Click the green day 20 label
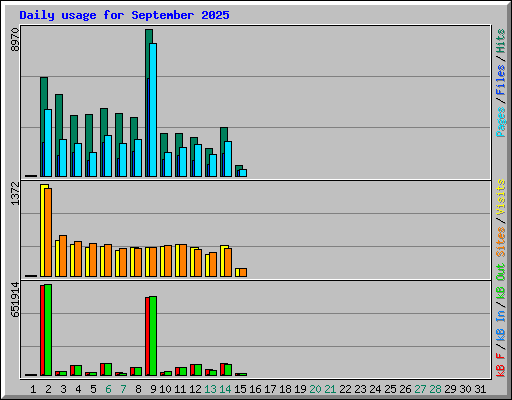Viewport: 512px width, 400px height. pos(315,389)
